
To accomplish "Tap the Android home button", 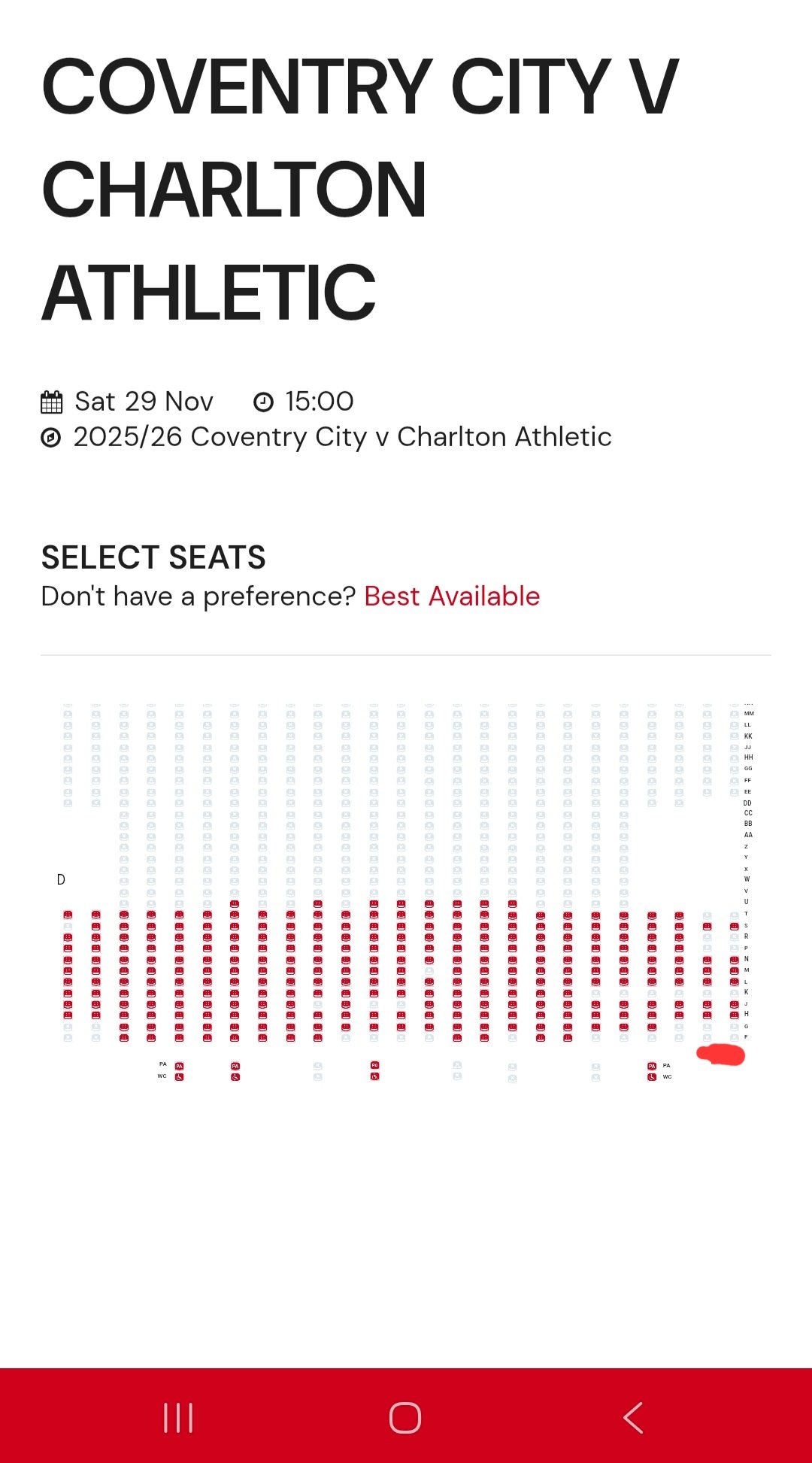I will coord(405,1418).
